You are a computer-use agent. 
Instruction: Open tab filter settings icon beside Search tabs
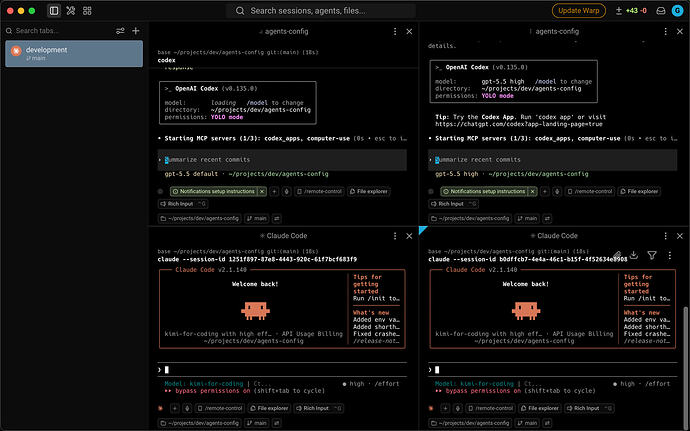120,31
